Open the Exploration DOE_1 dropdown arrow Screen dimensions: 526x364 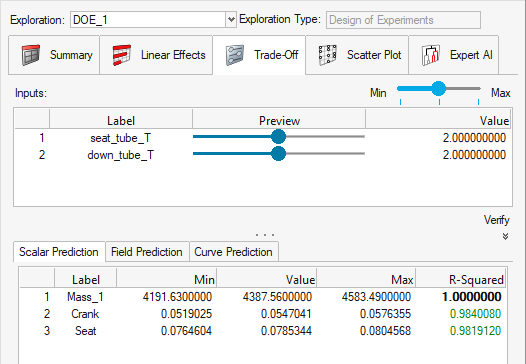pos(231,20)
